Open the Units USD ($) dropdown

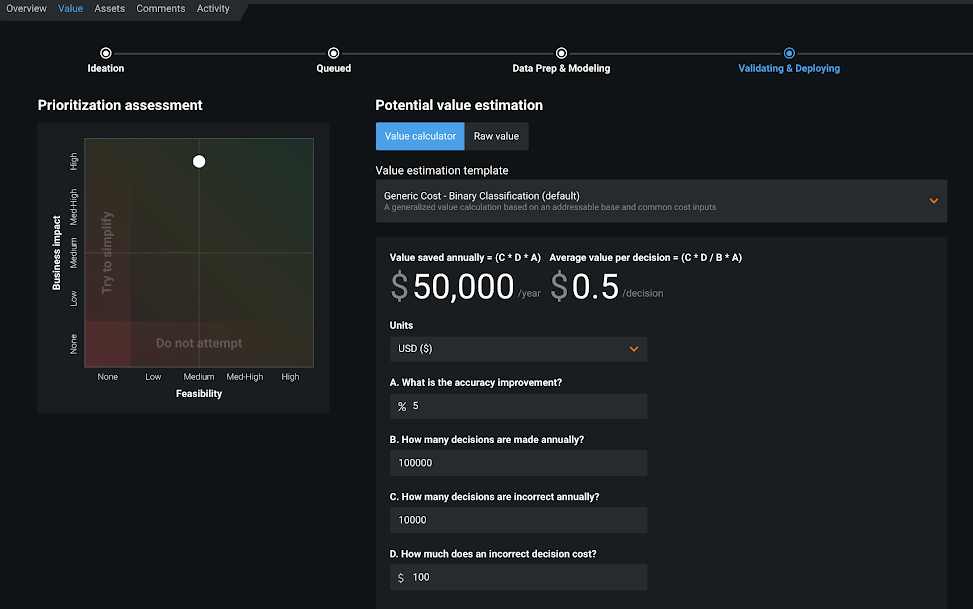point(517,349)
